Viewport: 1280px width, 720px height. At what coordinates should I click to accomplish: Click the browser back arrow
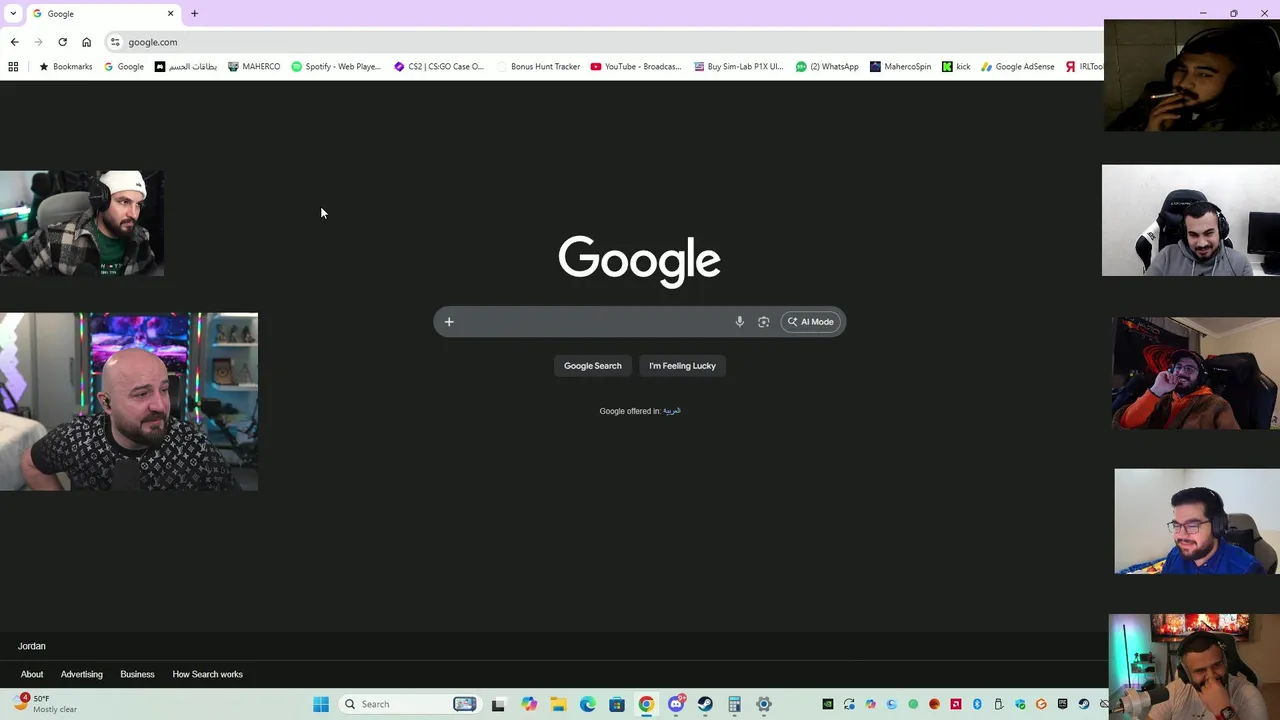click(x=14, y=42)
